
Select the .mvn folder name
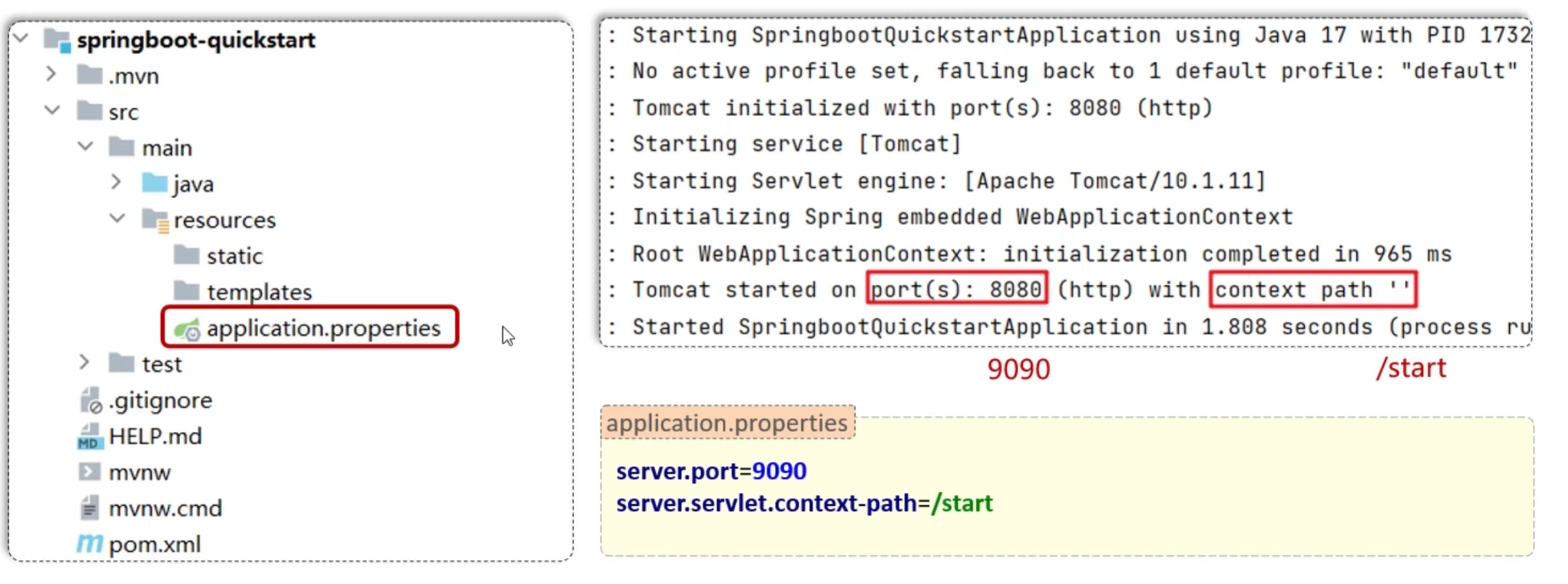click(134, 76)
